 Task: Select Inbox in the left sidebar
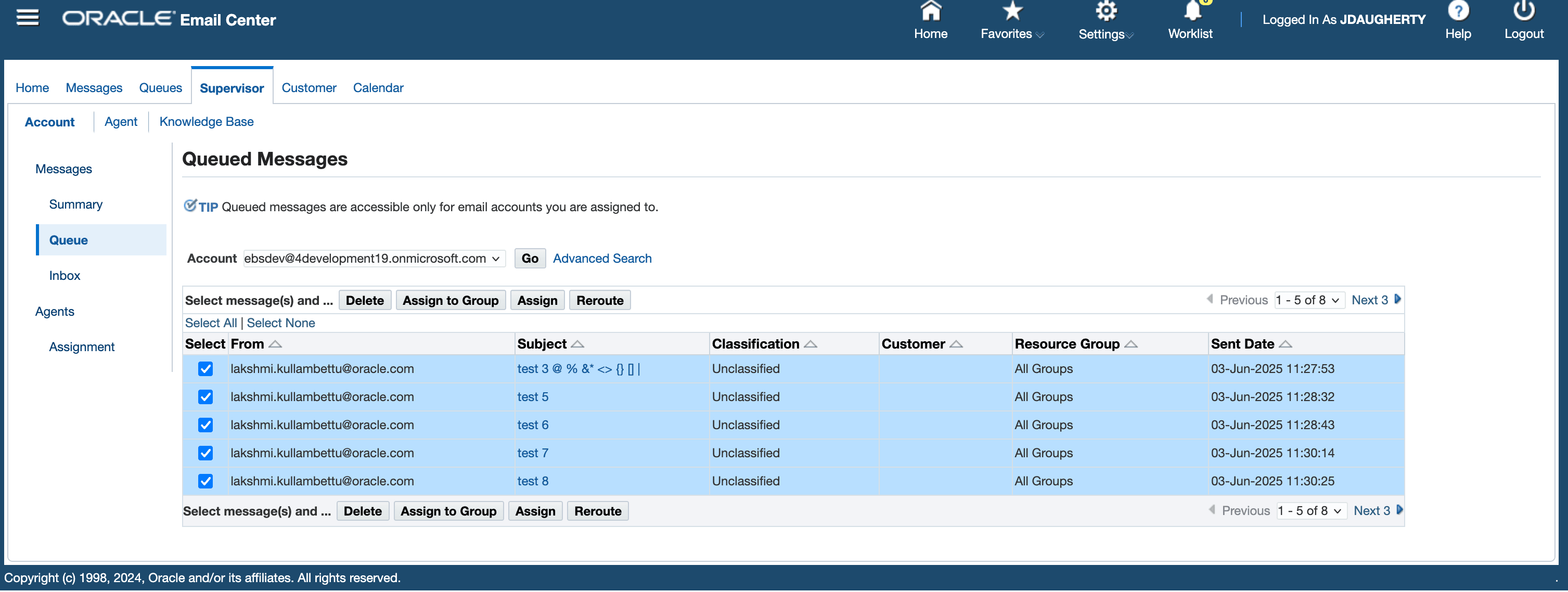65,276
